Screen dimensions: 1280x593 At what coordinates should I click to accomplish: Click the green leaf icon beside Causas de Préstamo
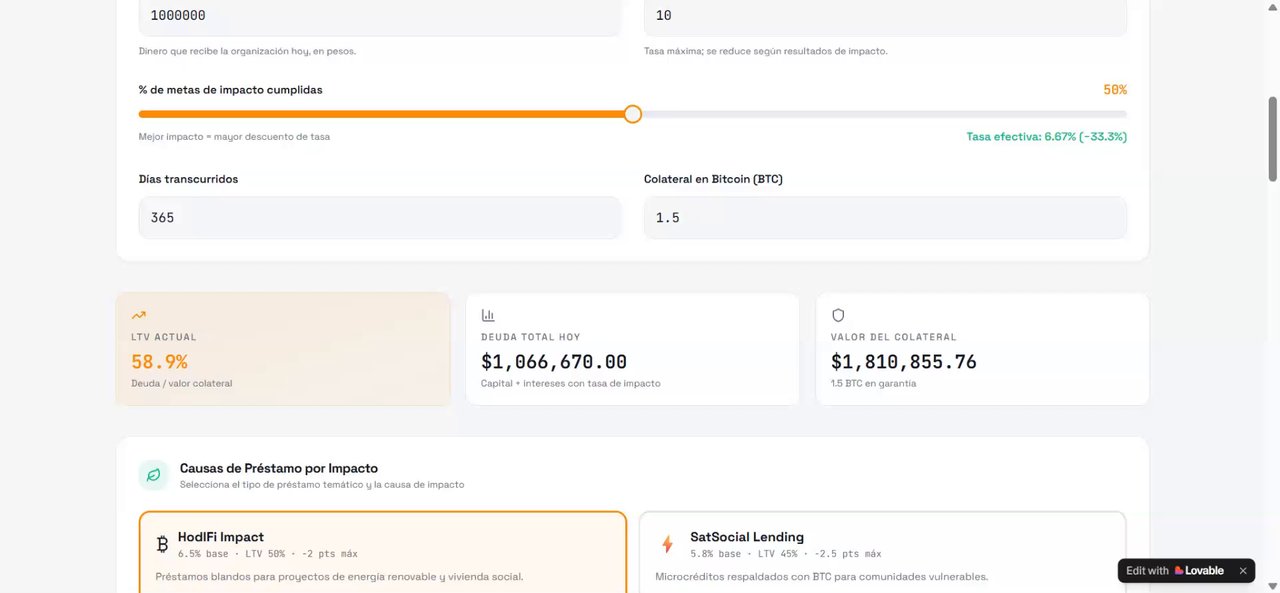(x=153, y=475)
